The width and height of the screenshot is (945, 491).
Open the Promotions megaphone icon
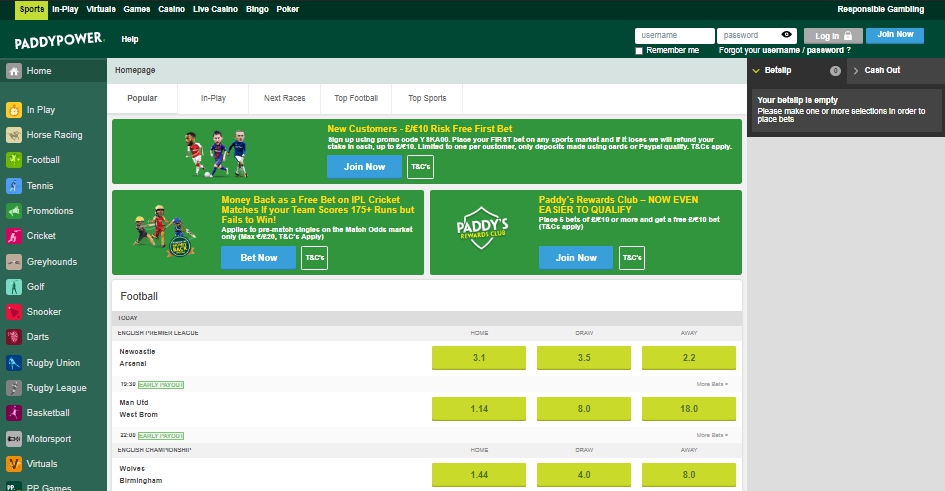14,211
